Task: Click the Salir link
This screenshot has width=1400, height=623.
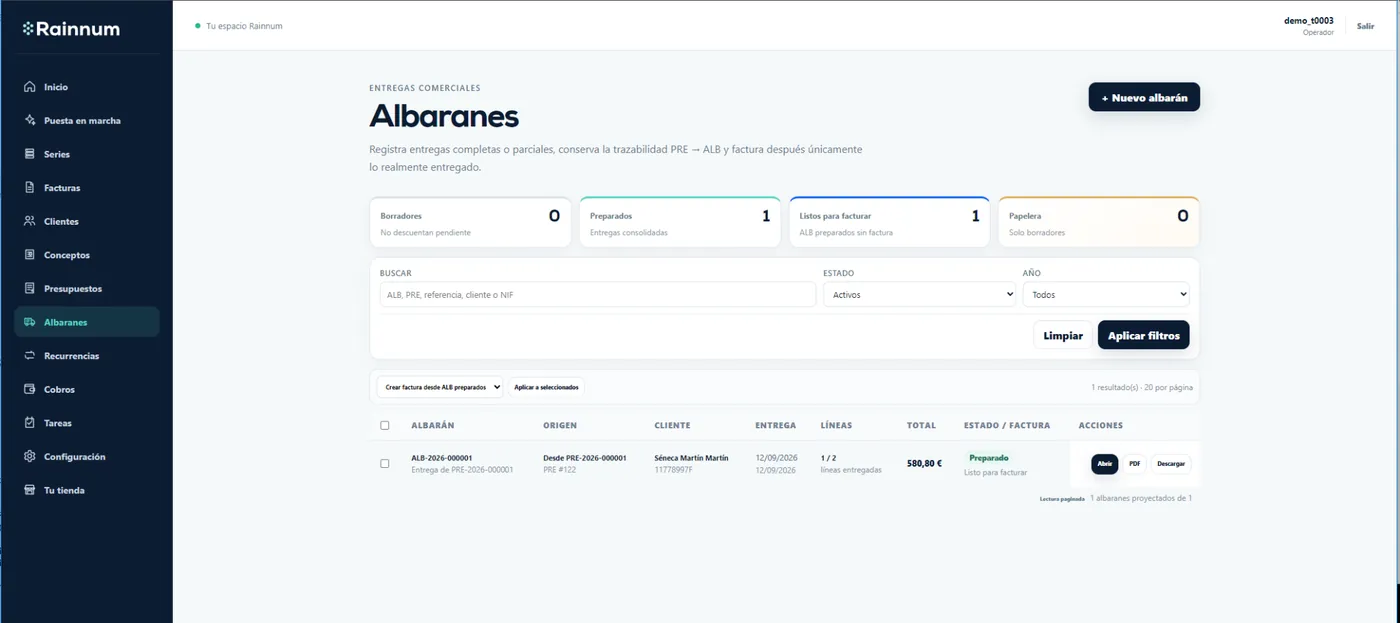Action: click(1365, 26)
